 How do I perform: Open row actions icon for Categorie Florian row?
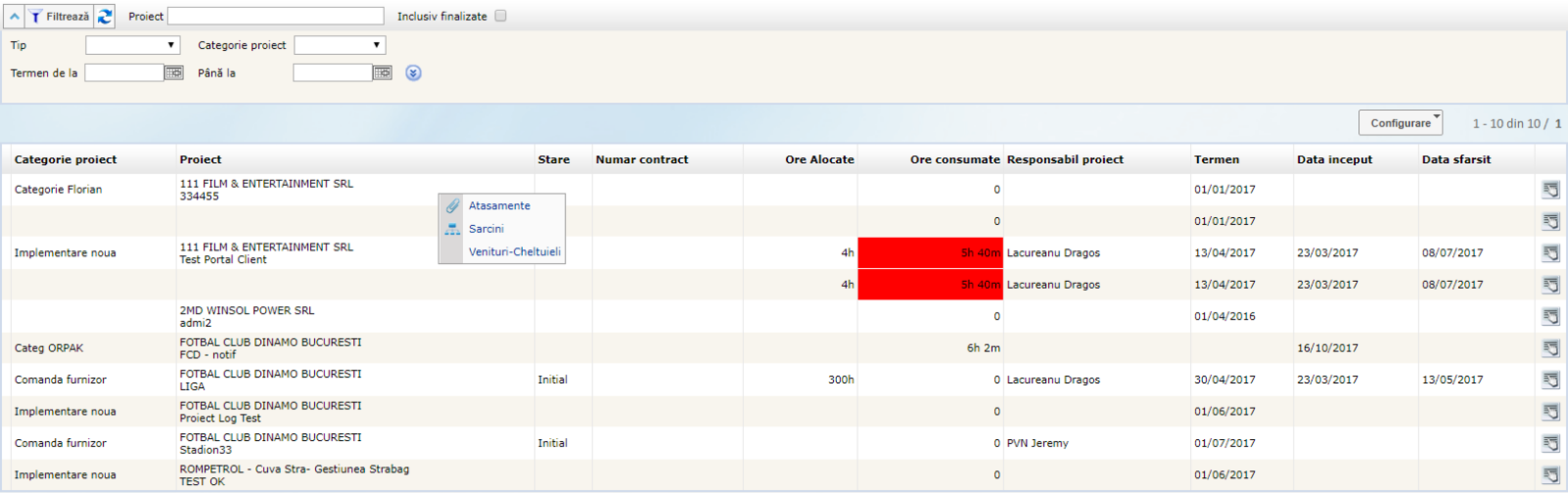click(x=1550, y=190)
